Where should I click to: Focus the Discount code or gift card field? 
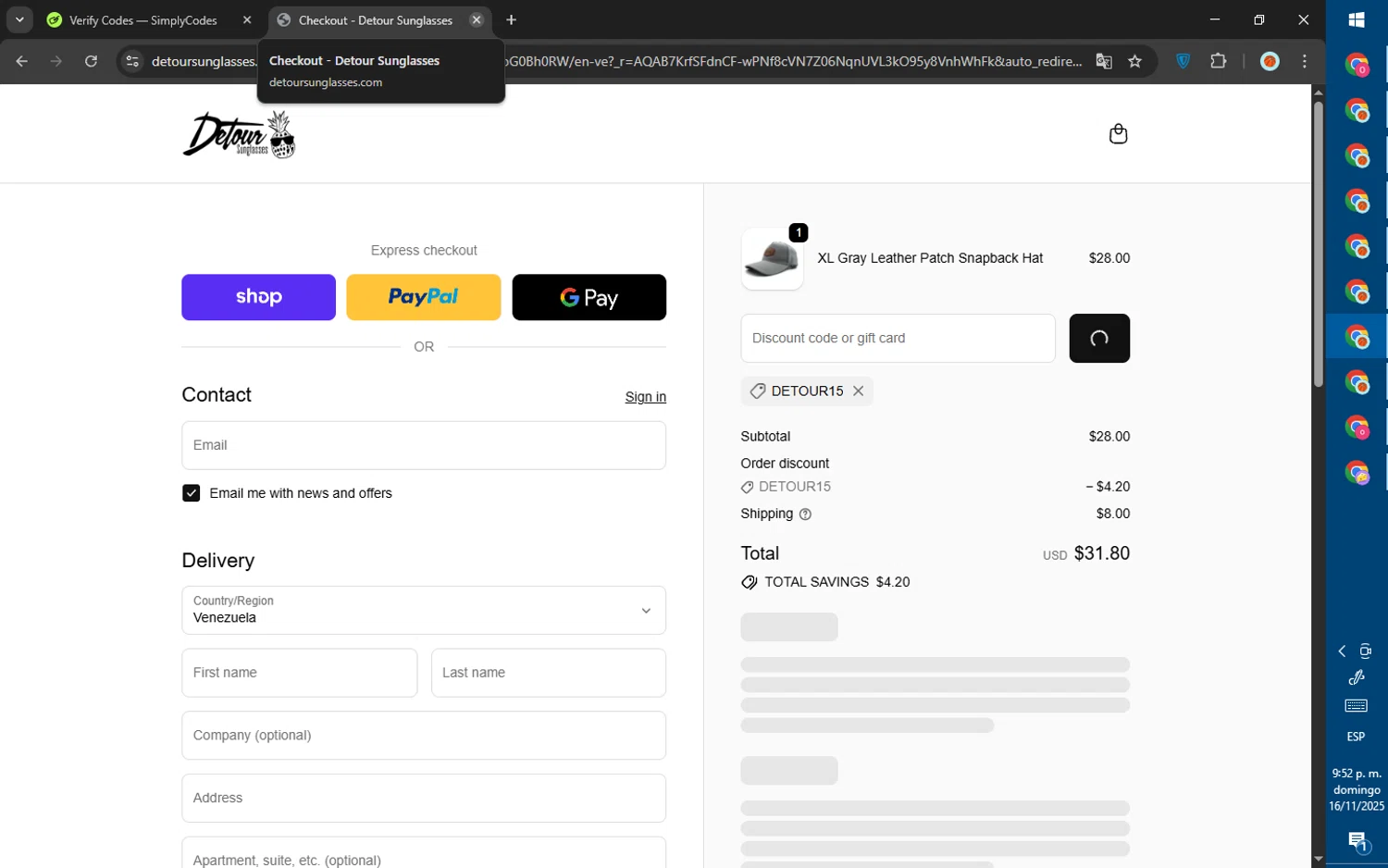pos(898,339)
